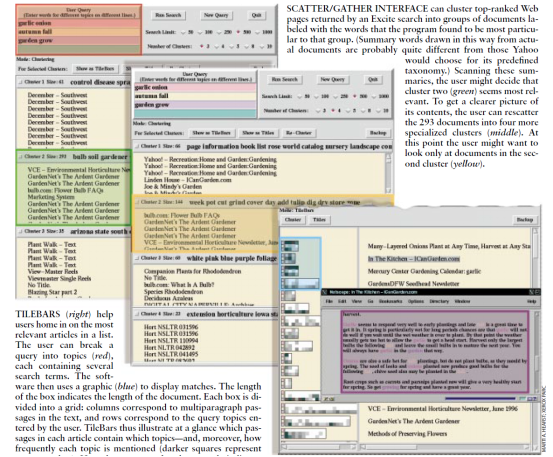This screenshot has width=553, height=457.
Task: Click the scroll-up arrow of the Cluster 1 Yahoo! list
Action: tap(388, 157)
